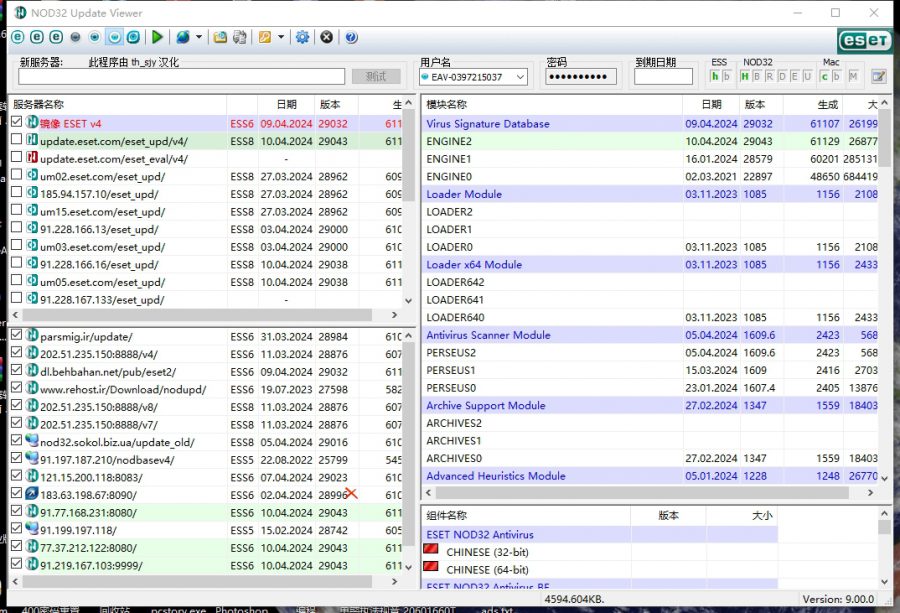Open help with the question mark icon

pos(351,37)
